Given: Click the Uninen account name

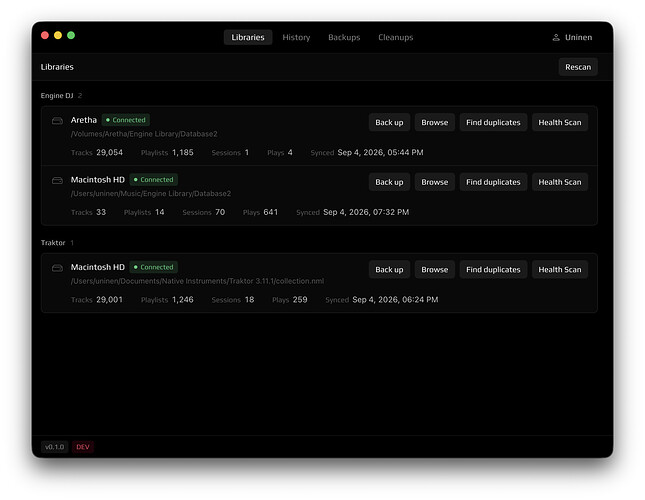Looking at the screenshot, I should pyautogui.click(x=578, y=37).
